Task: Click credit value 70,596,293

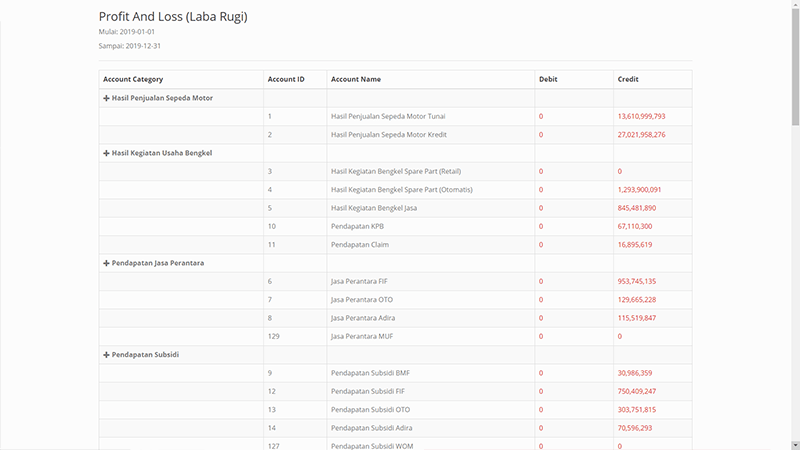Action: click(635, 428)
